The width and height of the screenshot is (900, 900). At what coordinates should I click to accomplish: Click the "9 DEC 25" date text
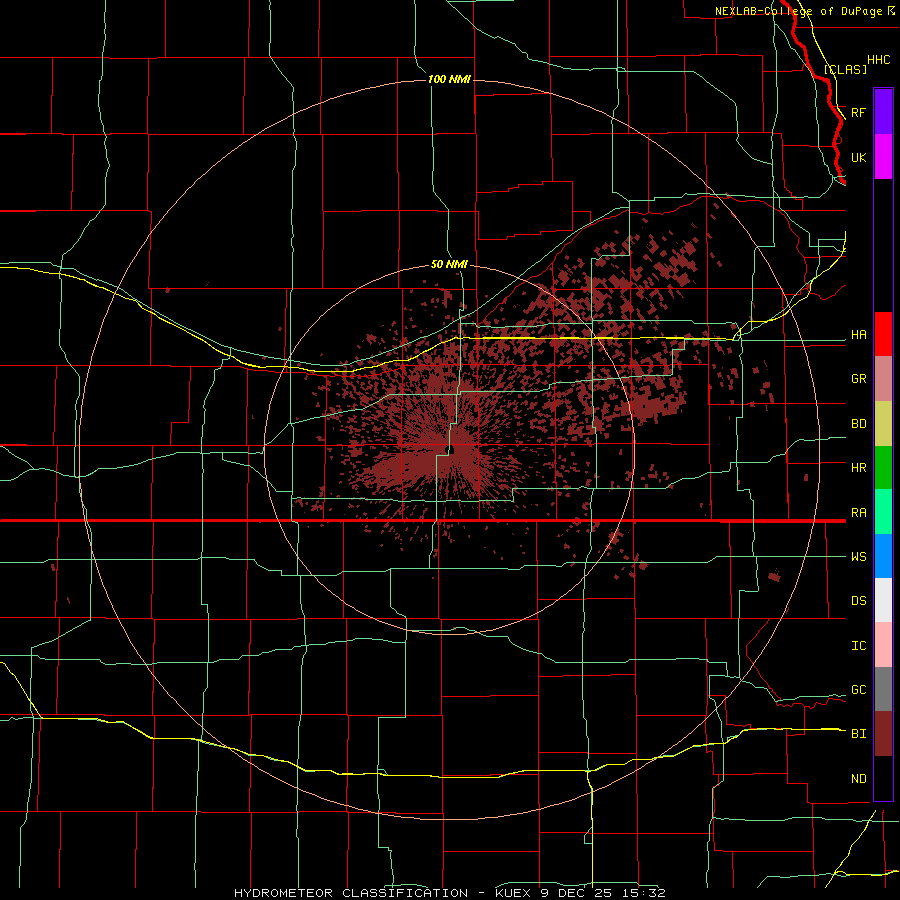[x=575, y=893]
